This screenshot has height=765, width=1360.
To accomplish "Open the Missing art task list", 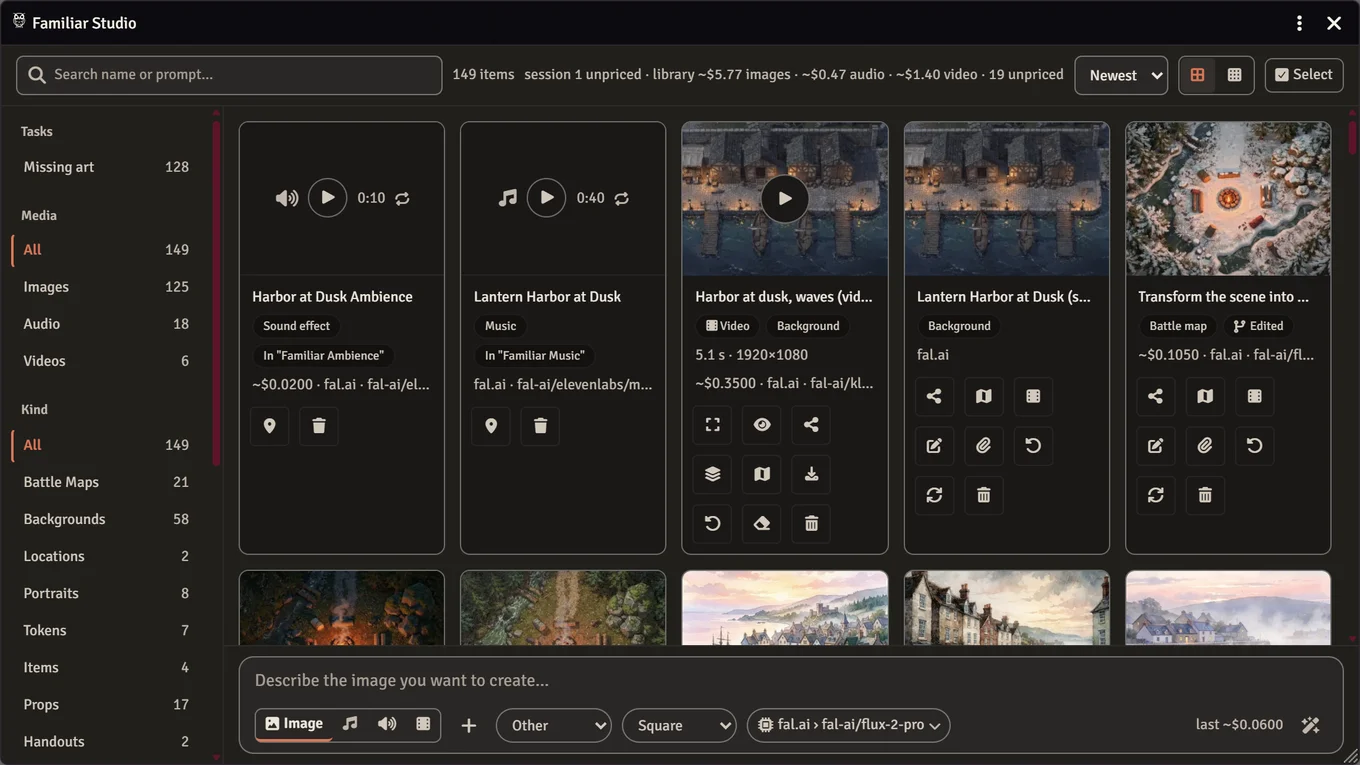I will (x=106, y=167).
